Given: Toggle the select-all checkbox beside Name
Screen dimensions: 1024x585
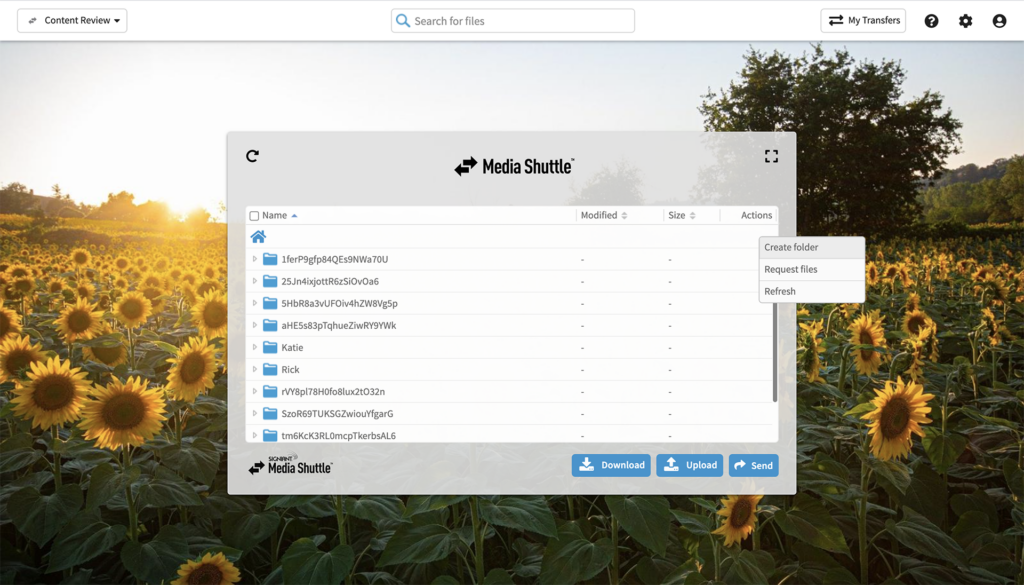Looking at the screenshot, I should coord(254,216).
